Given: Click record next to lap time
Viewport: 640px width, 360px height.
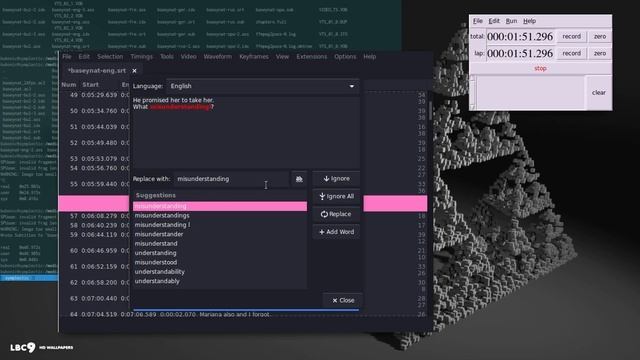Looking at the screenshot, I should pyautogui.click(x=571, y=53).
